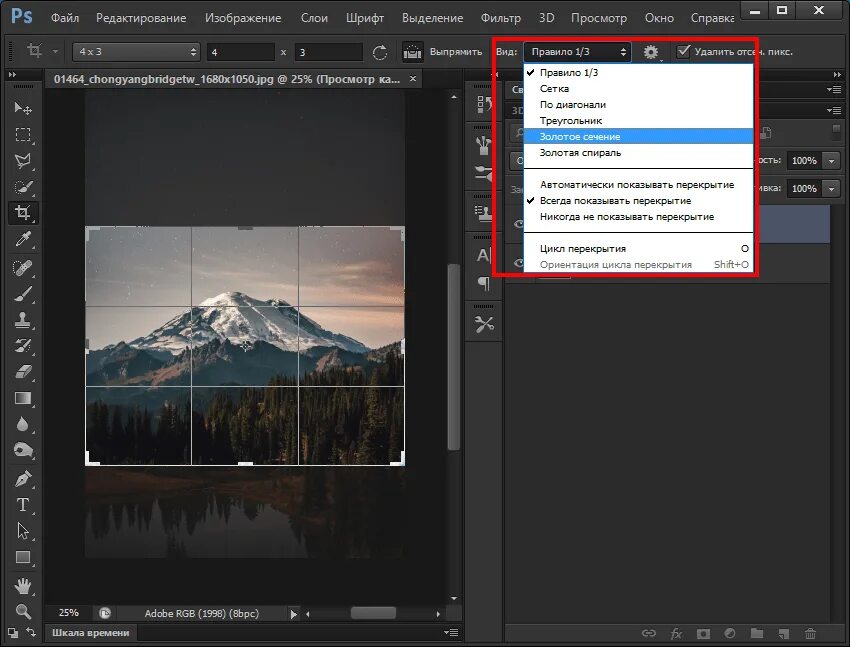Toggle 'Удалить отсеч. пикс.' checkbox
850x647 pixels.
[x=684, y=51]
